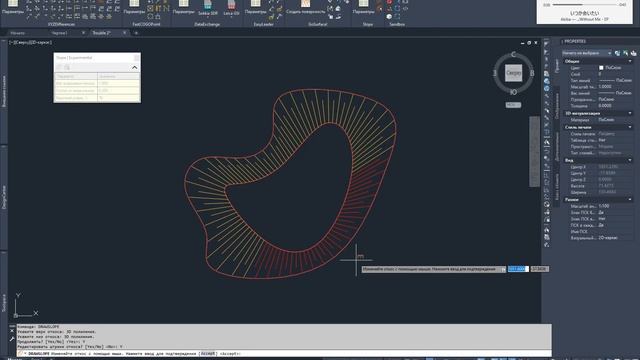Click the drawing area vertical scrollbar
This screenshot has width=640, height=360.
534,151
